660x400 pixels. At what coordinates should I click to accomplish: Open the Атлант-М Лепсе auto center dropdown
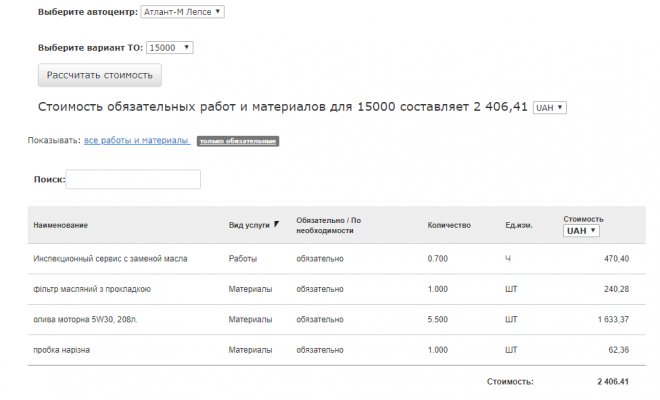coord(182,12)
